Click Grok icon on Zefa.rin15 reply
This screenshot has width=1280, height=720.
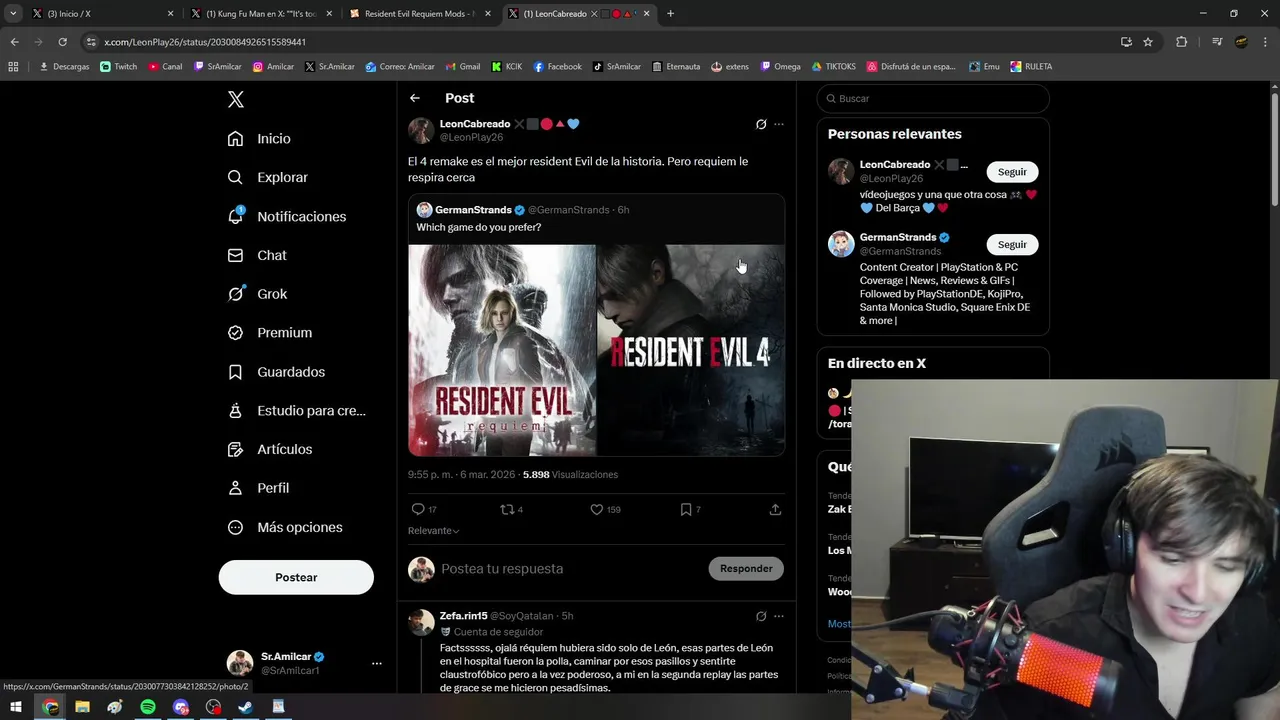pyautogui.click(x=761, y=616)
